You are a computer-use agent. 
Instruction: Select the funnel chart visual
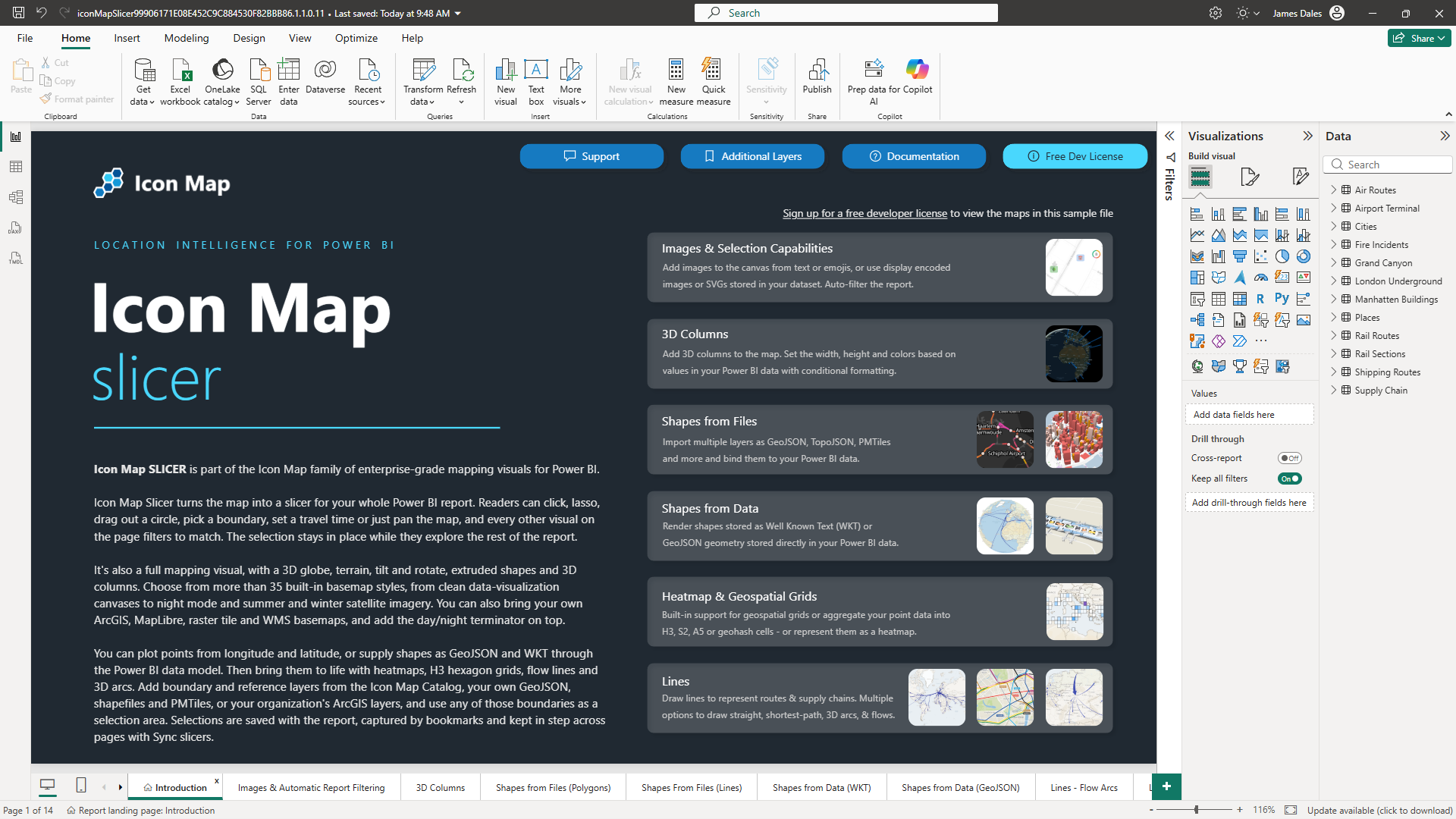1239,256
